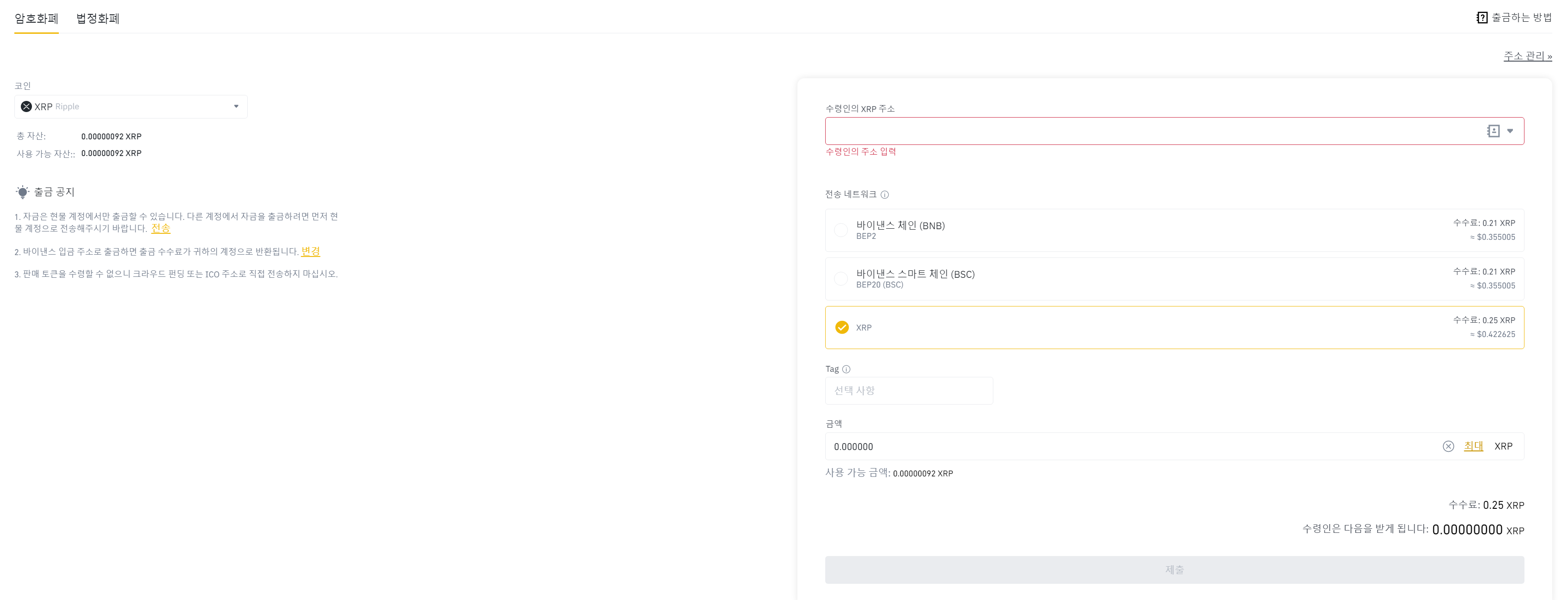The height and width of the screenshot is (600, 1568).
Task: Click the lightbulb icon beside 출금 공지
Action: point(23,192)
